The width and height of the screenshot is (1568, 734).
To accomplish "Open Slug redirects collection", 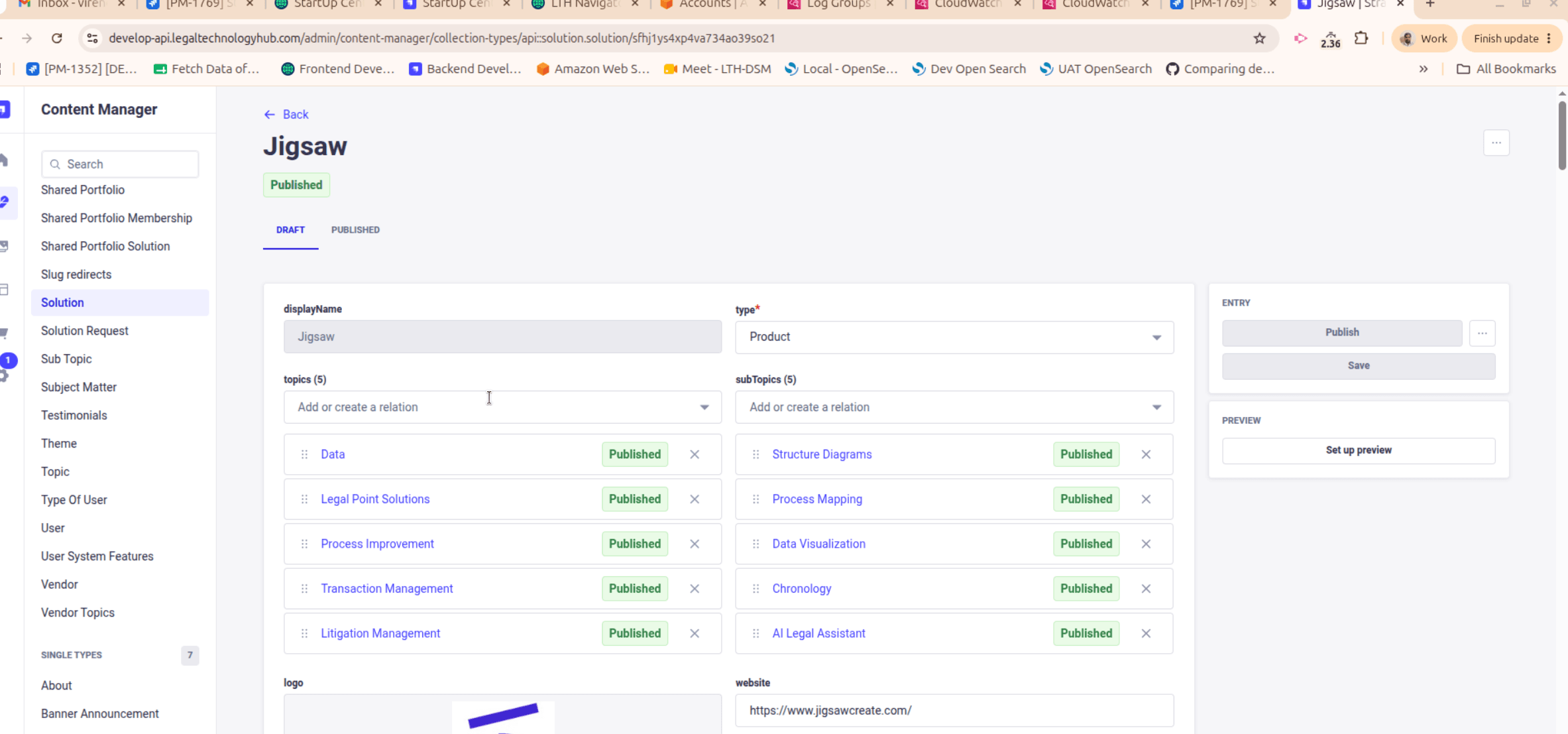I will pyautogui.click(x=76, y=275).
